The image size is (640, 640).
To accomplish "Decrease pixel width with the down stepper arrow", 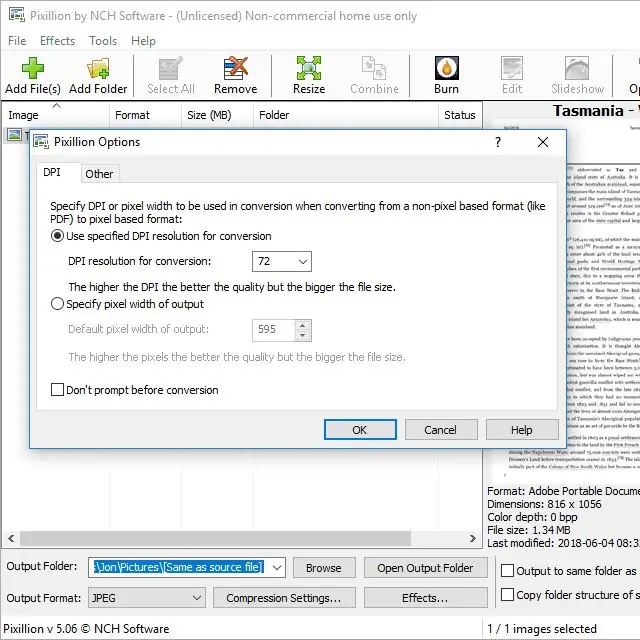I will click(x=302, y=336).
